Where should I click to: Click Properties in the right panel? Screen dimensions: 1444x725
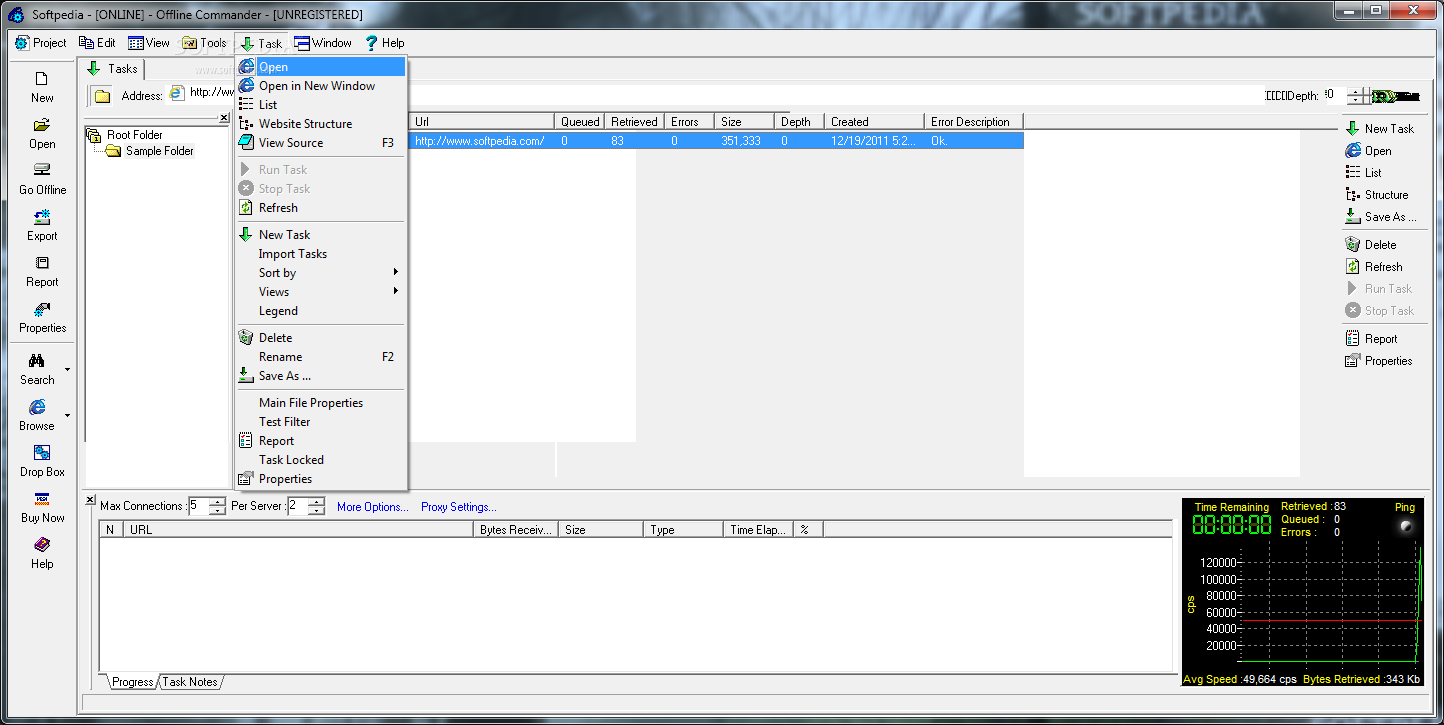[x=1378, y=361]
